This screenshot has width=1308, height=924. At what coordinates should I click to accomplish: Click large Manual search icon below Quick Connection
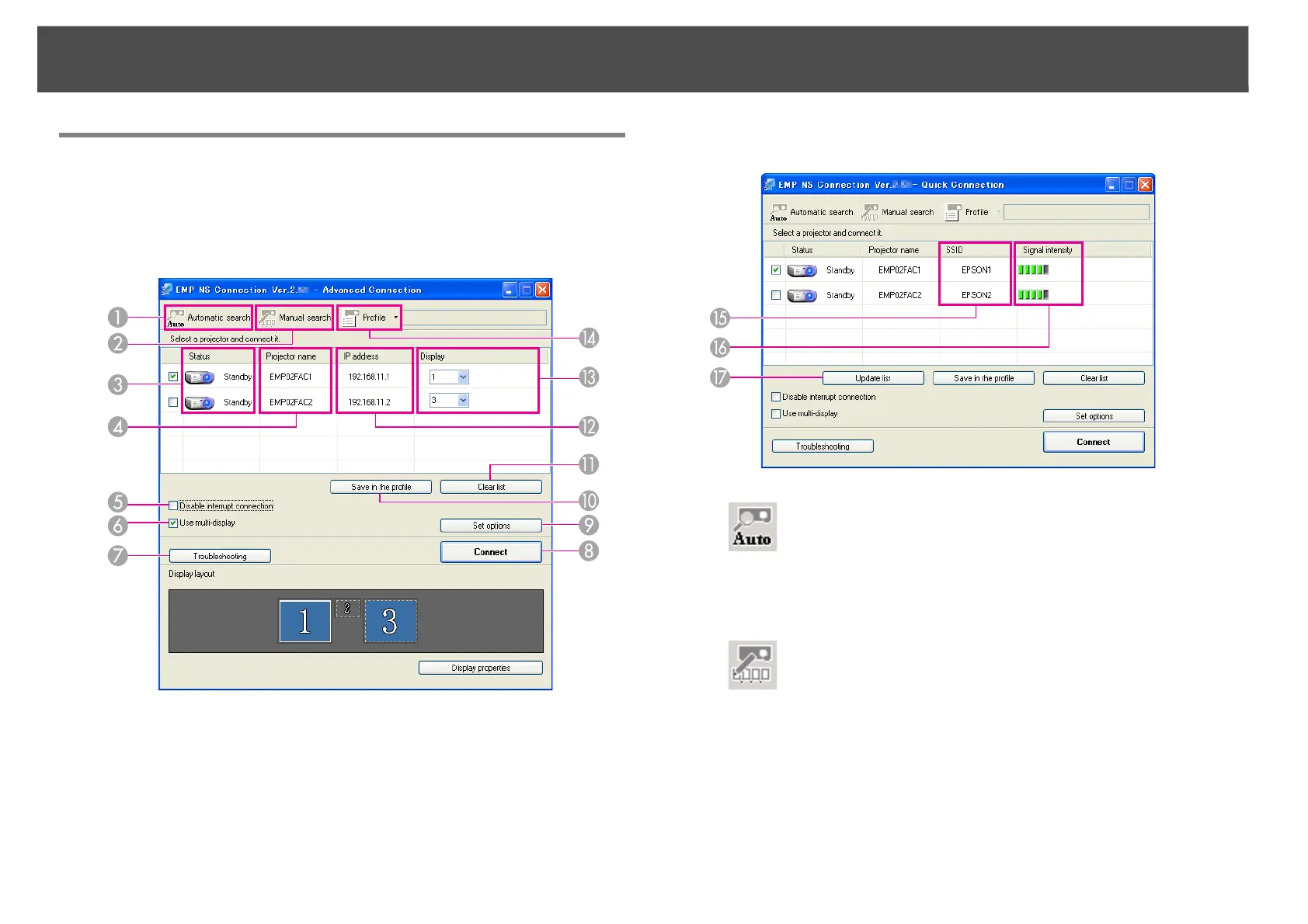pos(753,665)
